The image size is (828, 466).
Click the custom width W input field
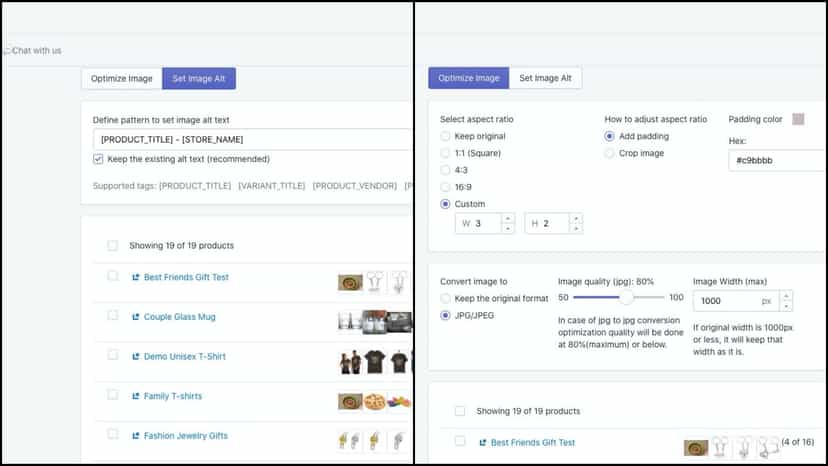coord(478,223)
